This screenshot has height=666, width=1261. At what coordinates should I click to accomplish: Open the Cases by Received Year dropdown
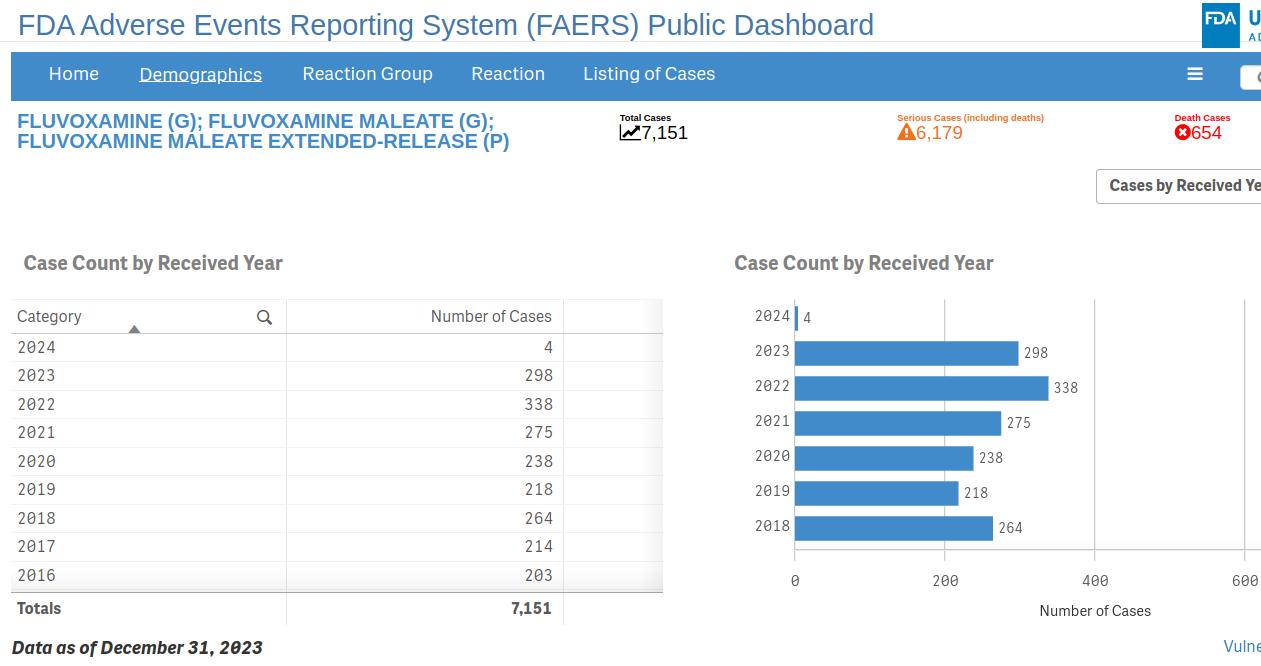pyautogui.click(x=1180, y=186)
